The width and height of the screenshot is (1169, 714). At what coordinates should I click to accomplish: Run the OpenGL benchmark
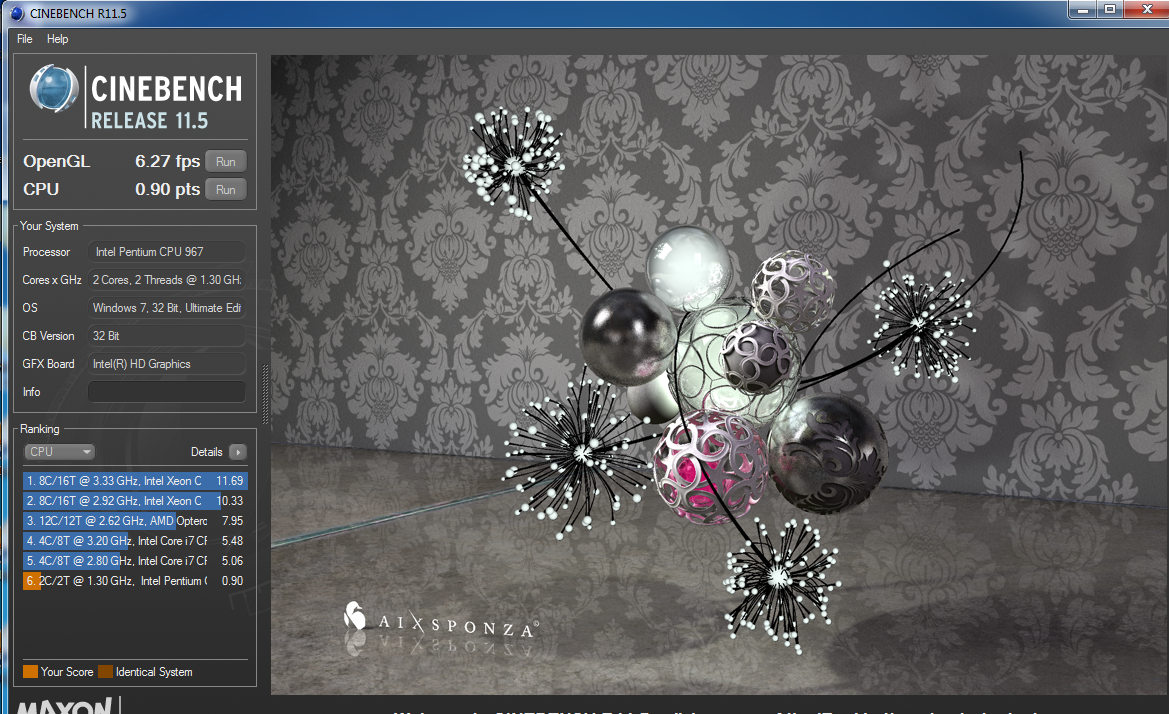point(226,162)
